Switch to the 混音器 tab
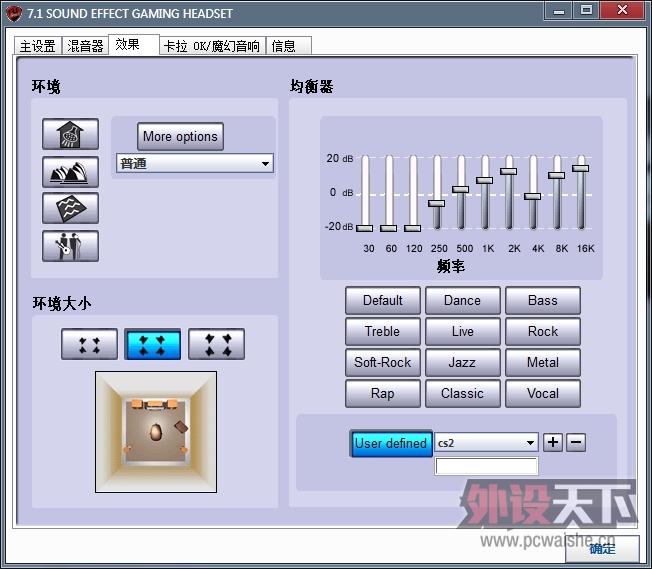 86,46
